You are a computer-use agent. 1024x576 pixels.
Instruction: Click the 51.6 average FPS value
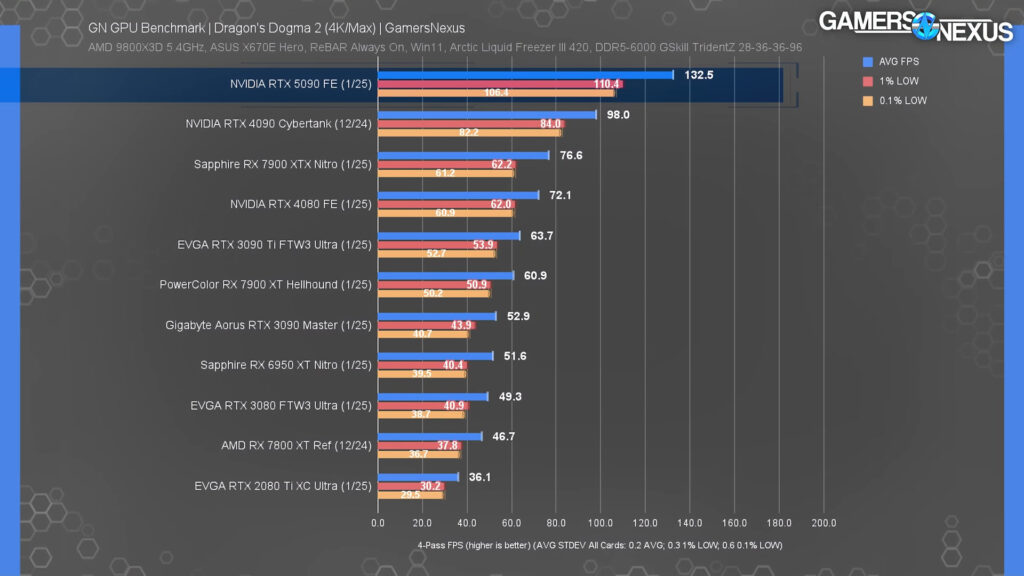pyautogui.click(x=515, y=356)
